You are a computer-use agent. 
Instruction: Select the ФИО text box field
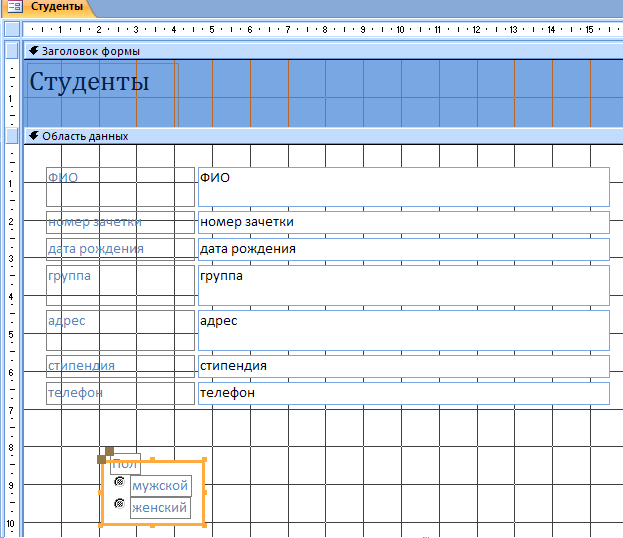(x=404, y=187)
